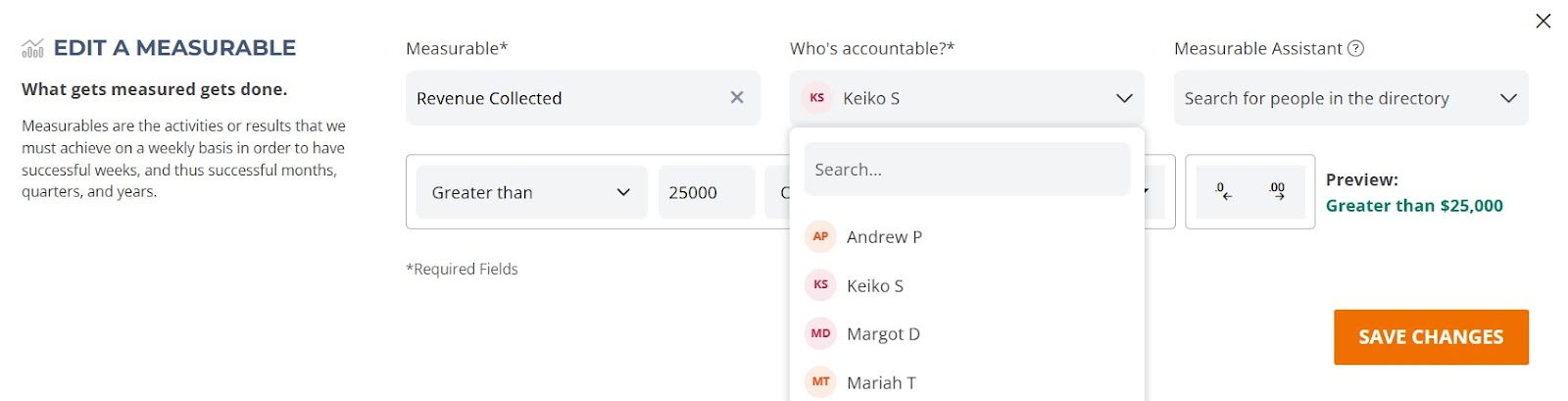Screen dimensions: 1568x401
Task: Increase decimal places icon
Action: point(1277,192)
